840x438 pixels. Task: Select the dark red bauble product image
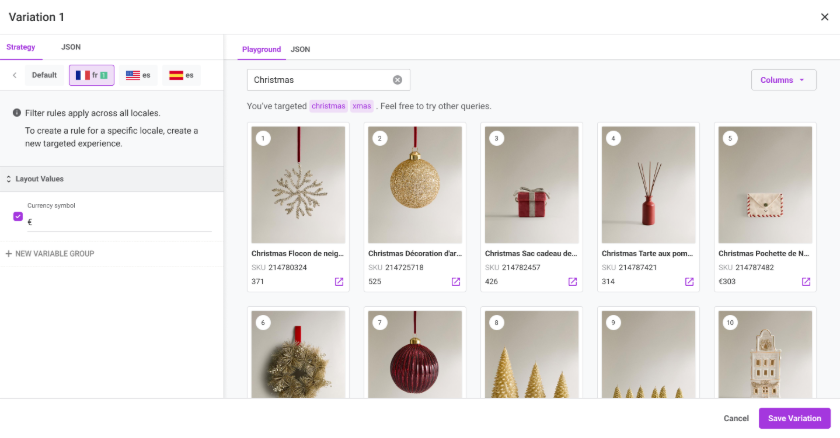(x=415, y=354)
